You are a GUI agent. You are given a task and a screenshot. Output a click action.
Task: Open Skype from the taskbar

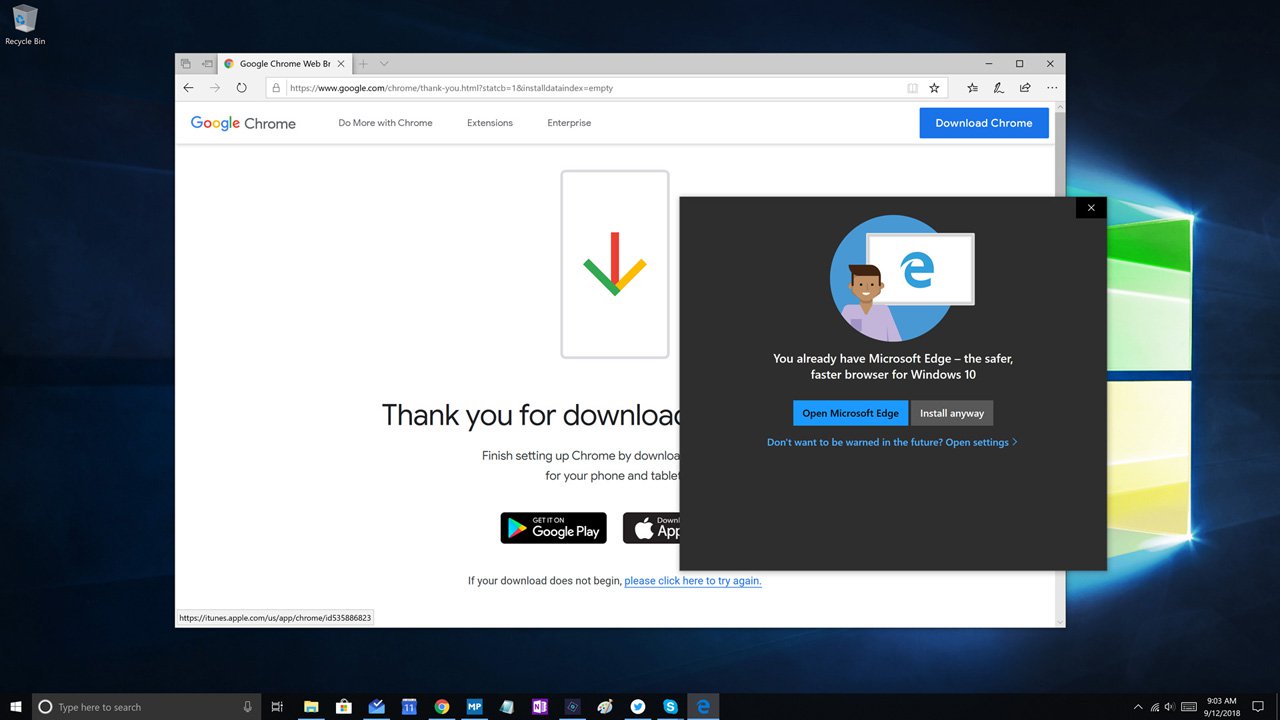pos(670,706)
